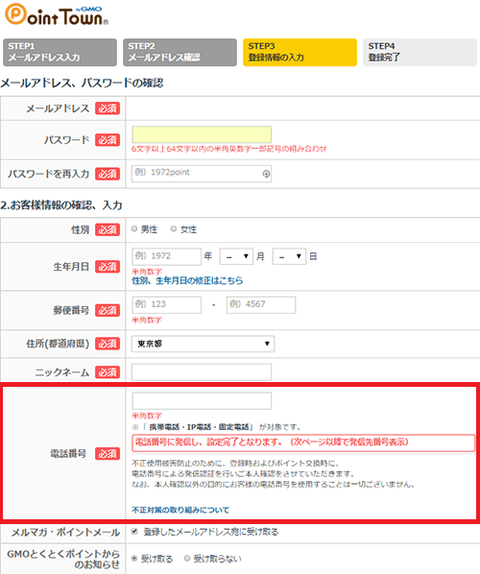Open the birth month dropdown

coord(237,256)
